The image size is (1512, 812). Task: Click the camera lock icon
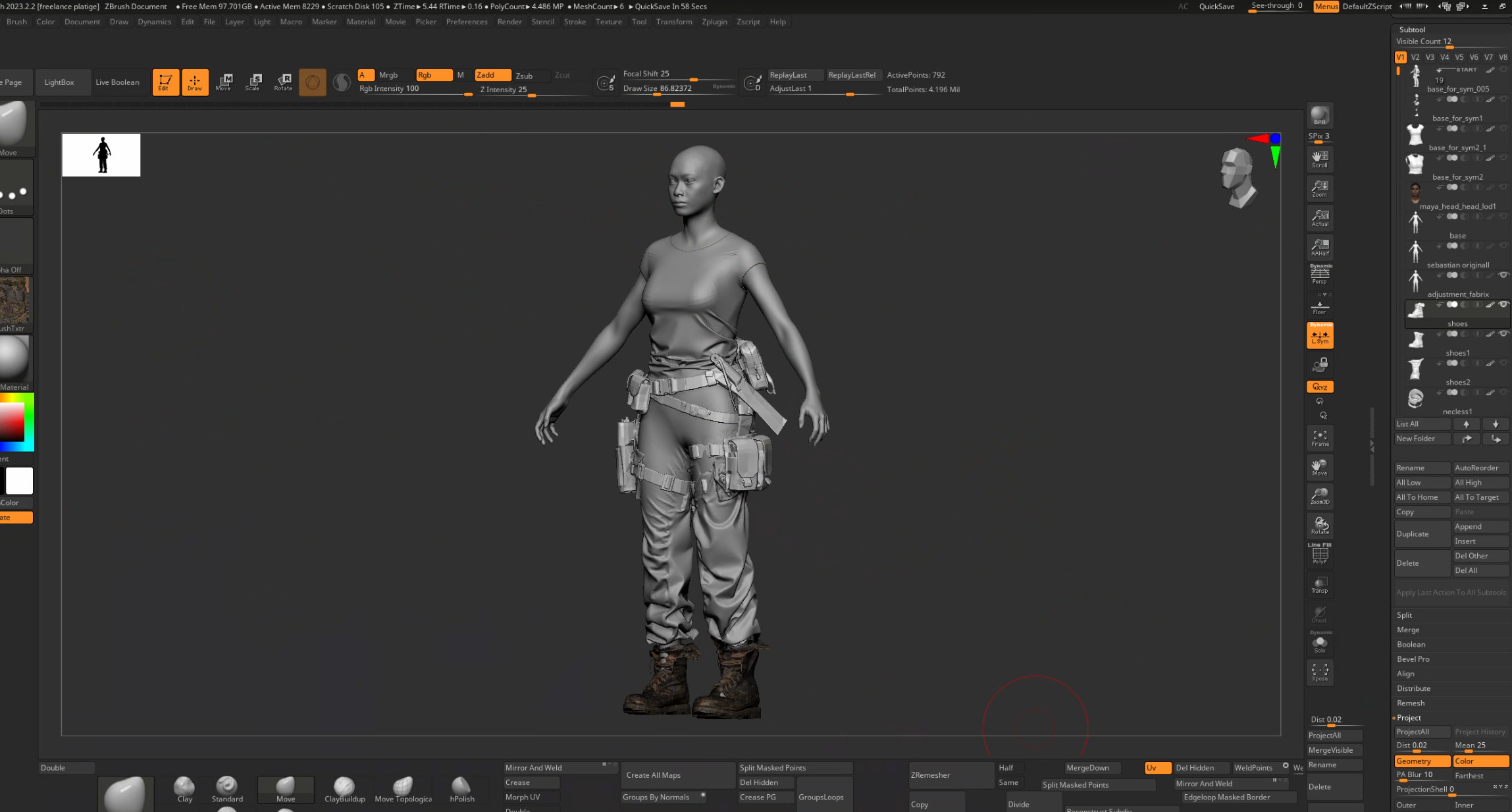tap(1320, 364)
